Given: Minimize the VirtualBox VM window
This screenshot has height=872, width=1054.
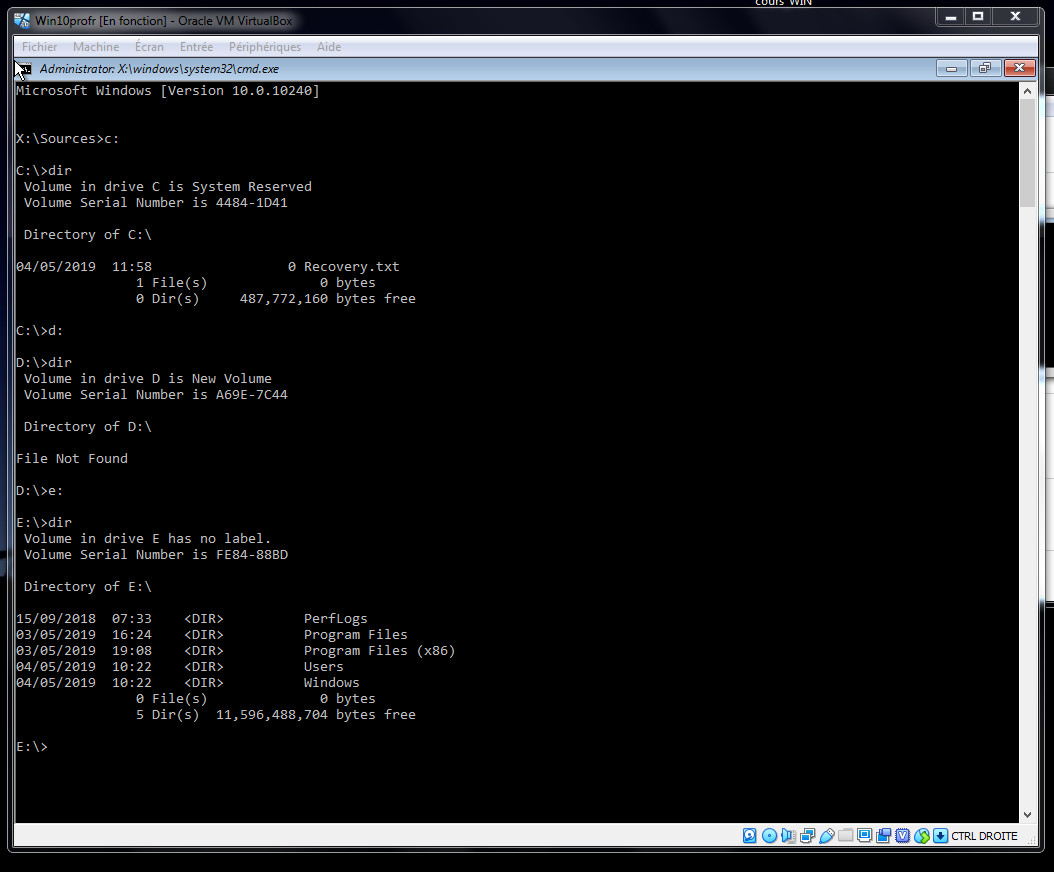Looking at the screenshot, I should coord(950,17).
